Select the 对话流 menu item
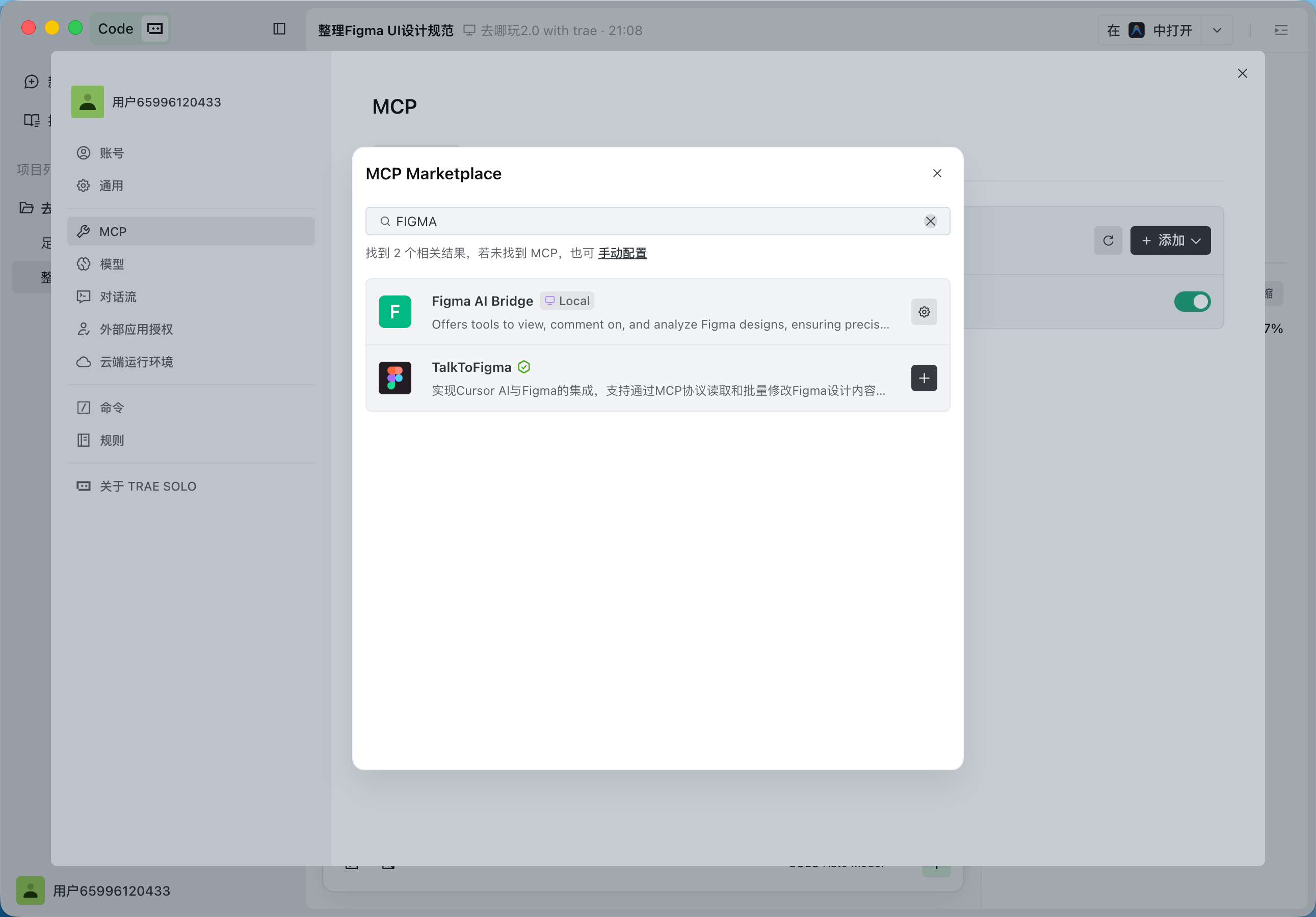 tap(118, 296)
